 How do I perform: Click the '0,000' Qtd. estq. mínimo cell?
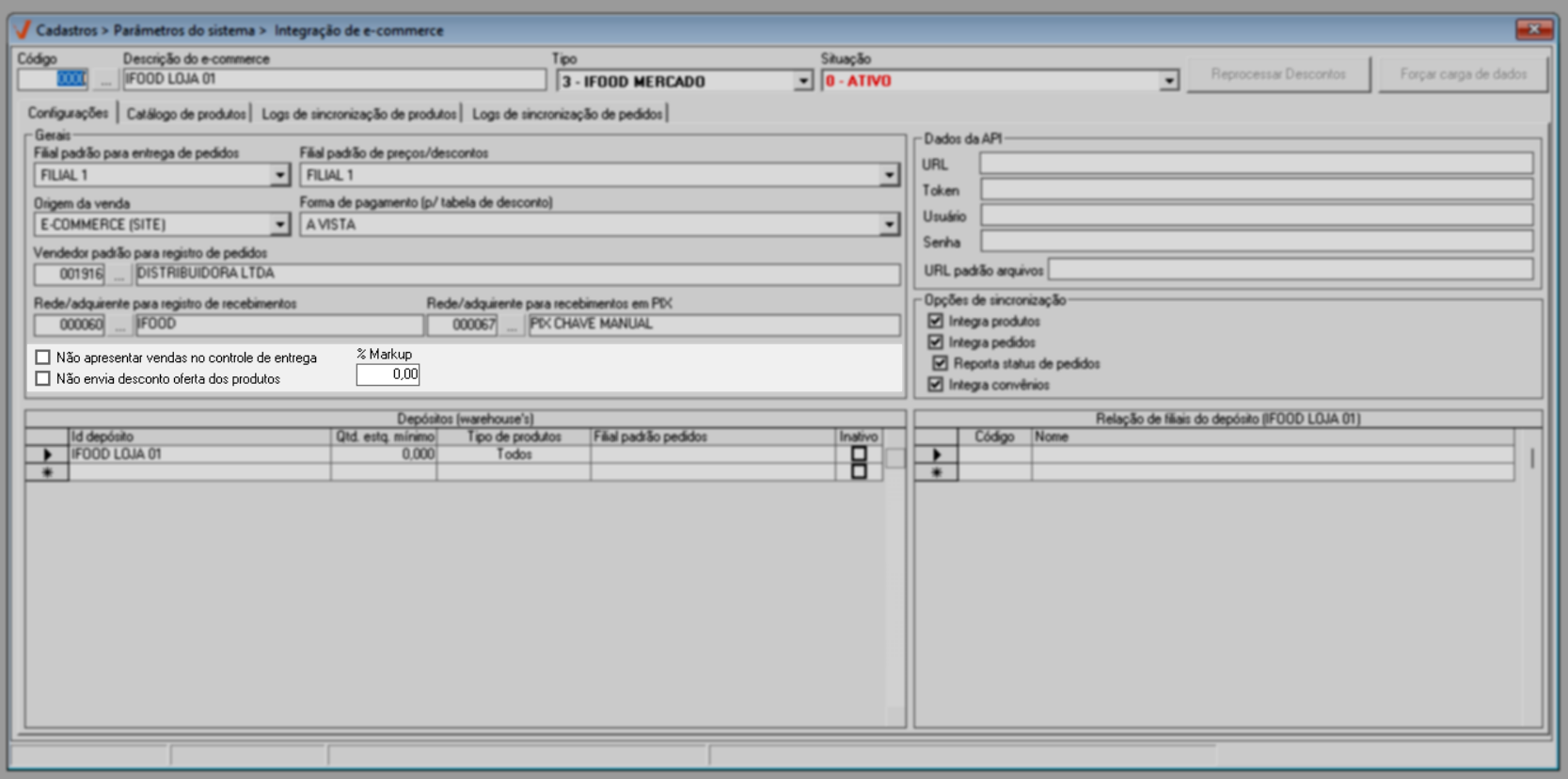click(x=384, y=454)
